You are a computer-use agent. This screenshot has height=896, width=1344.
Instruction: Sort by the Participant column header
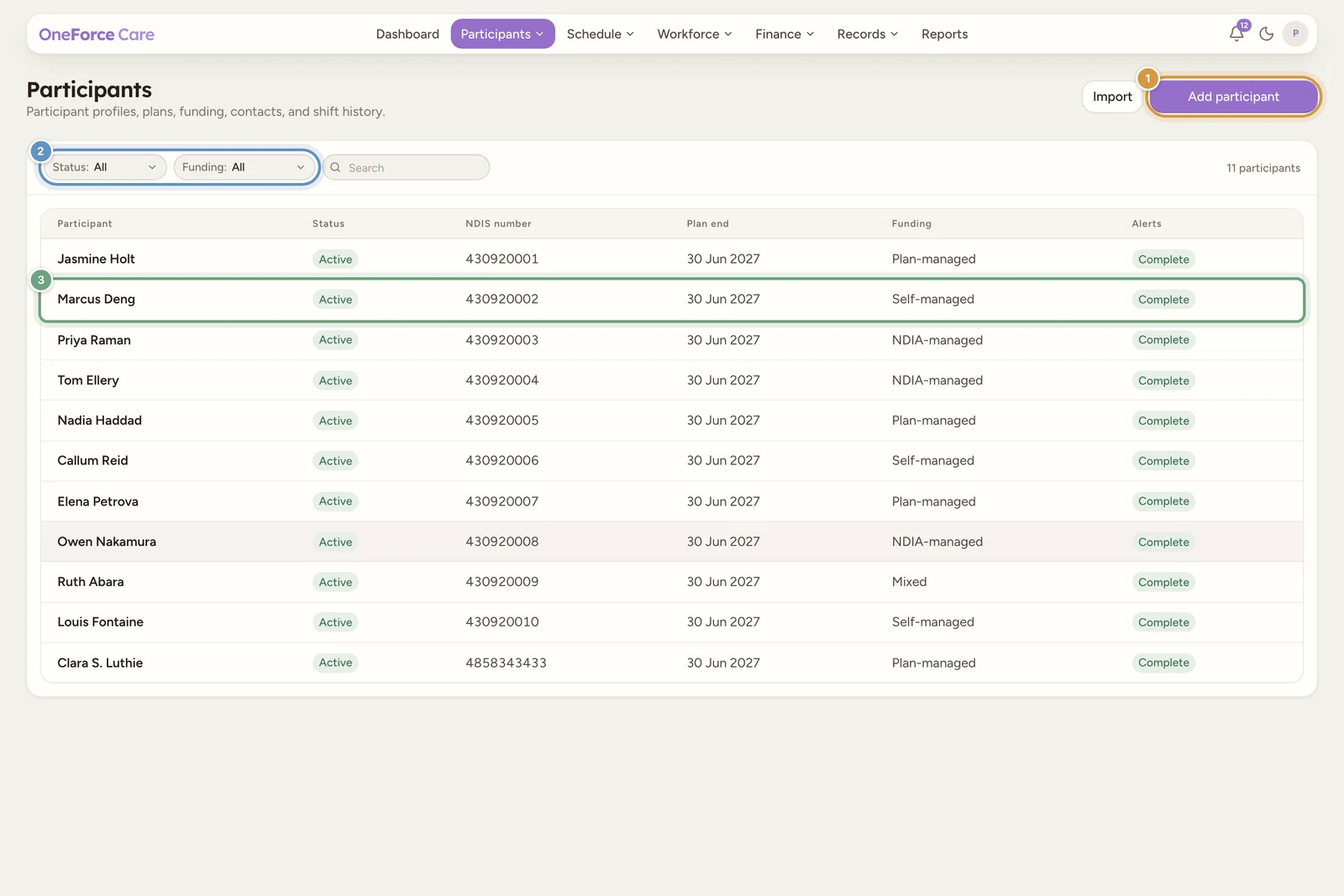click(x=85, y=223)
